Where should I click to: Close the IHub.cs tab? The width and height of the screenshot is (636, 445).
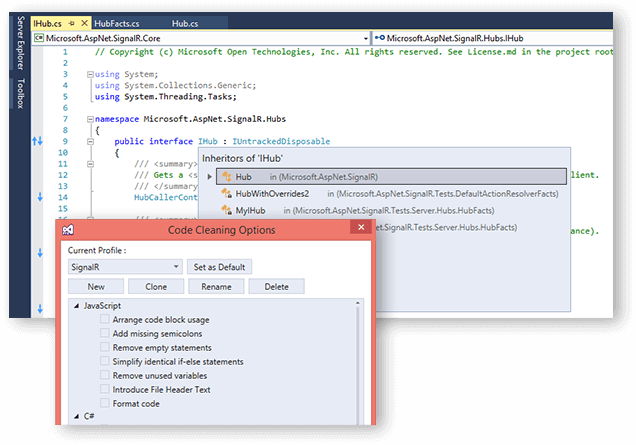[x=84, y=23]
